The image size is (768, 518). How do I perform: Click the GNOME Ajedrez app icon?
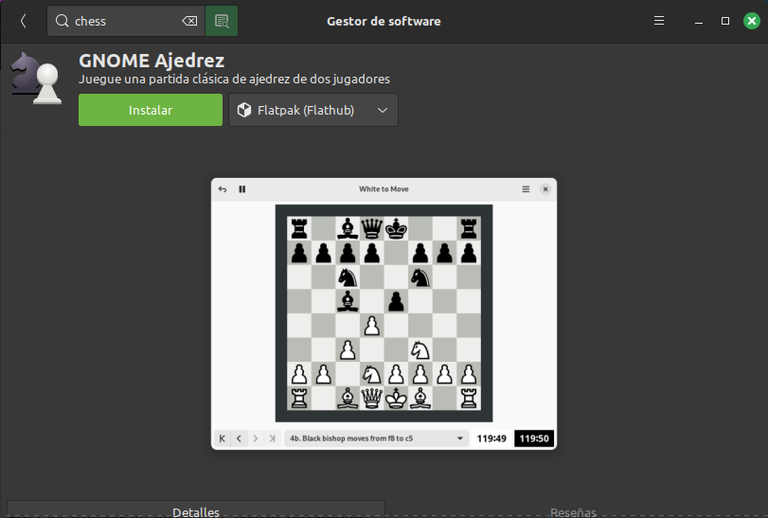click(x=37, y=78)
